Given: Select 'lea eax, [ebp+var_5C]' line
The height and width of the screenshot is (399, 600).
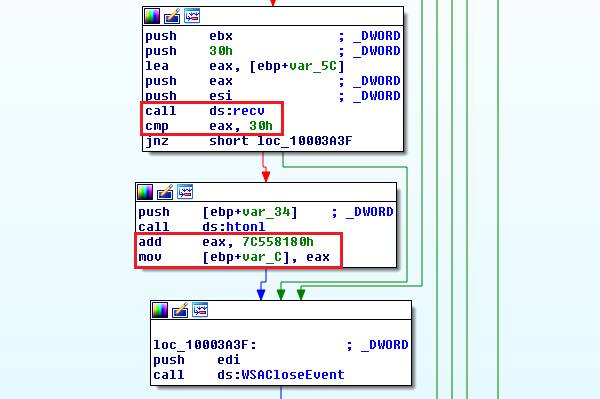Looking at the screenshot, I should coord(245,66).
